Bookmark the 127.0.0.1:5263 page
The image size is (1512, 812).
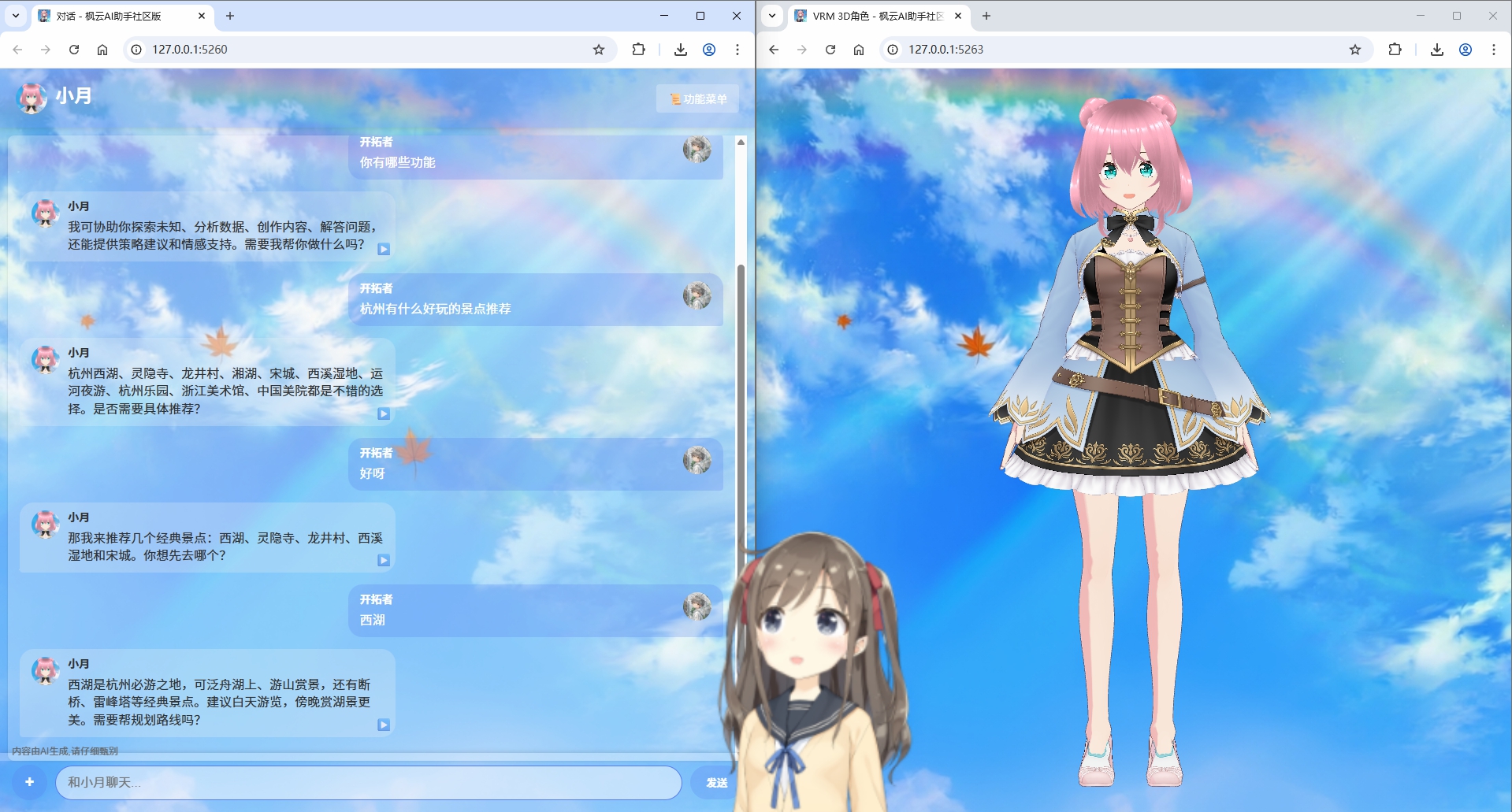coord(1355,50)
